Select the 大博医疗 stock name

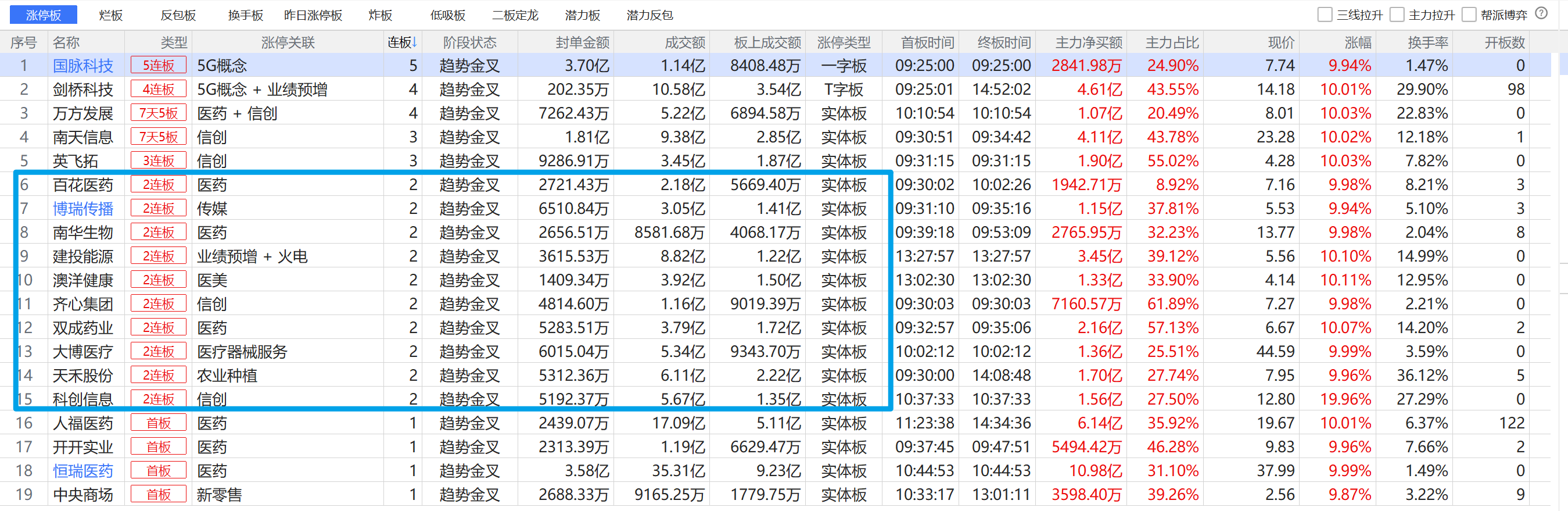click(82, 352)
